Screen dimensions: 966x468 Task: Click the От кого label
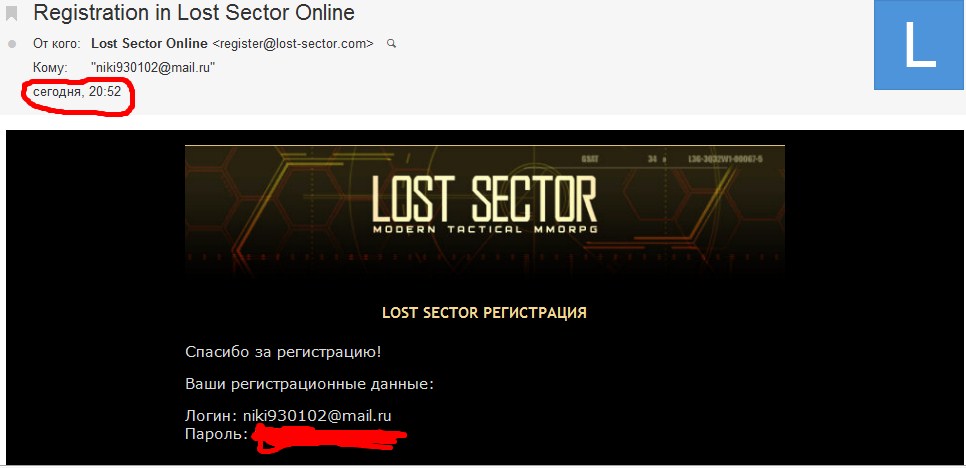57,44
